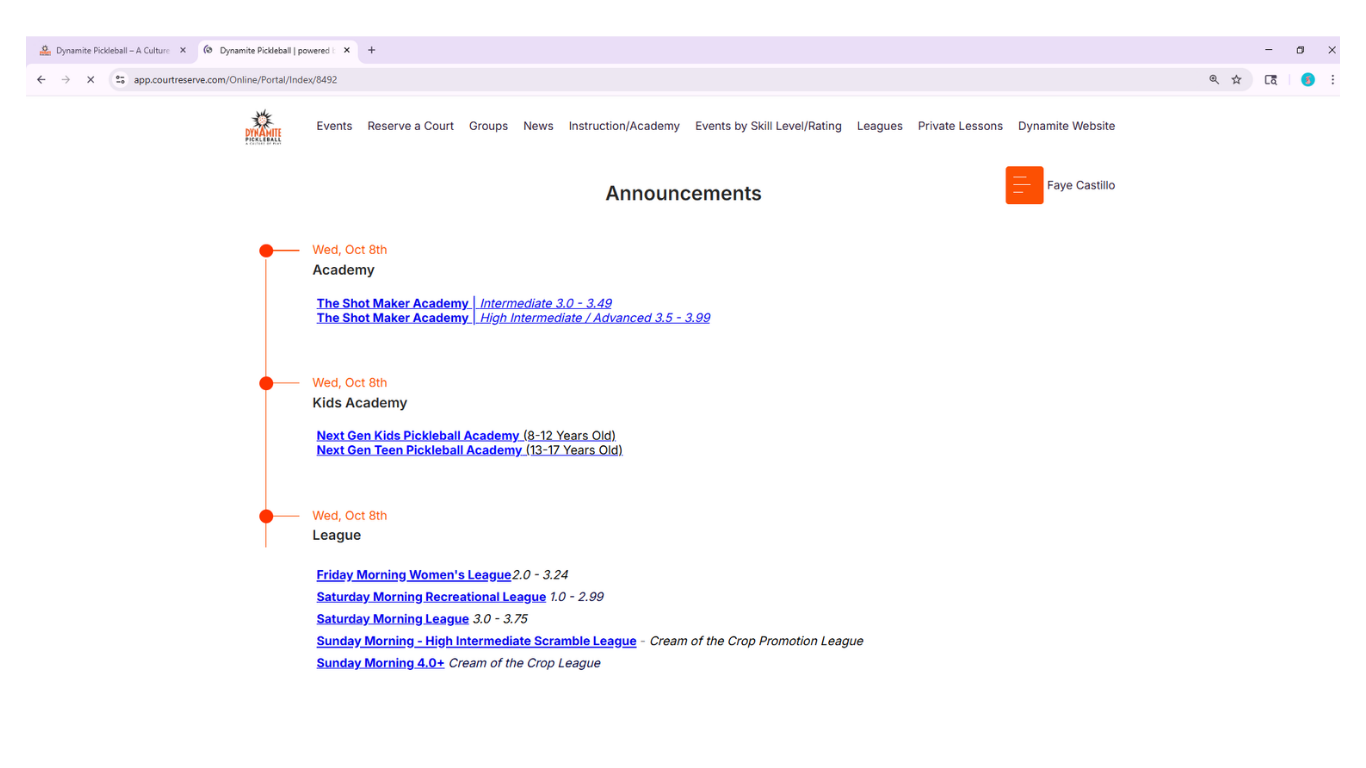View site information icon in address bar
1366x768 pixels.
pyautogui.click(x=120, y=80)
